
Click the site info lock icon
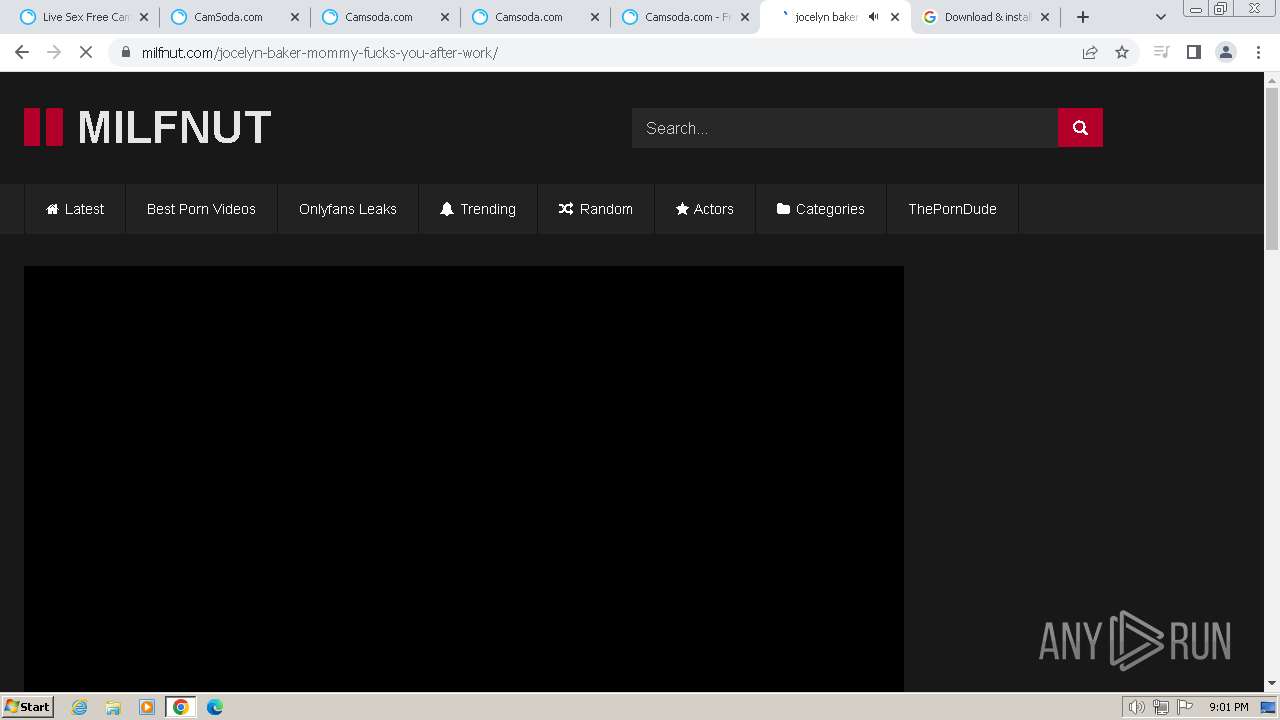point(126,53)
